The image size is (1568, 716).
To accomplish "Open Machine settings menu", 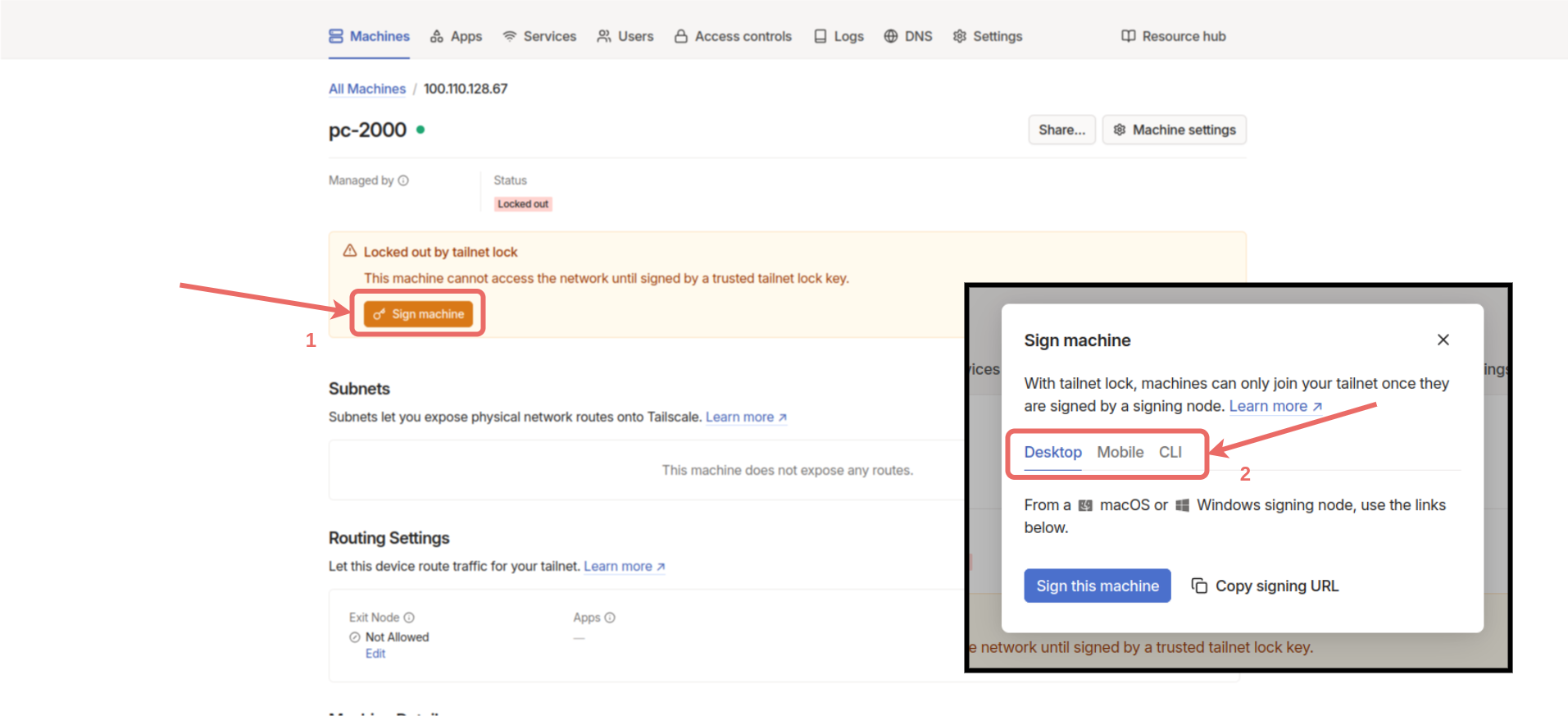I will click(1175, 130).
